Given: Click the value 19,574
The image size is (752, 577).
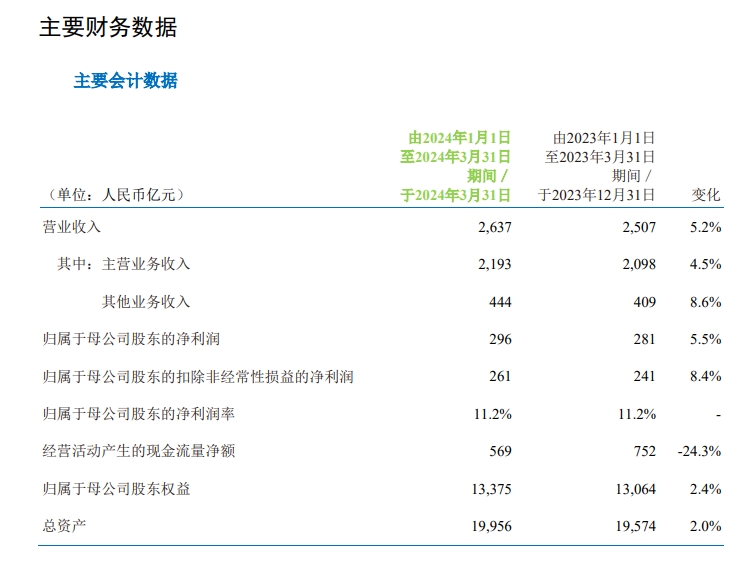Looking at the screenshot, I should point(636,526).
